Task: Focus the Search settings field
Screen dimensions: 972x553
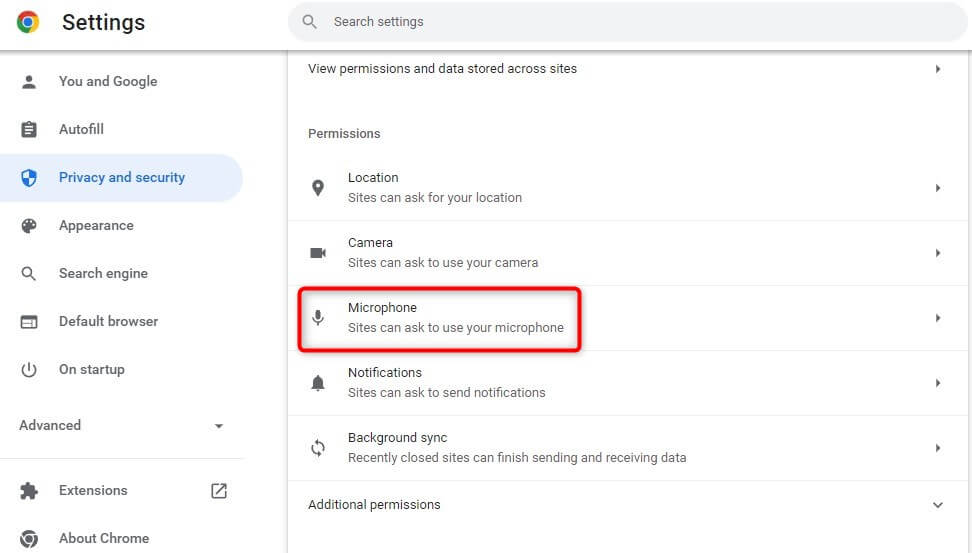Action: (x=600, y=22)
